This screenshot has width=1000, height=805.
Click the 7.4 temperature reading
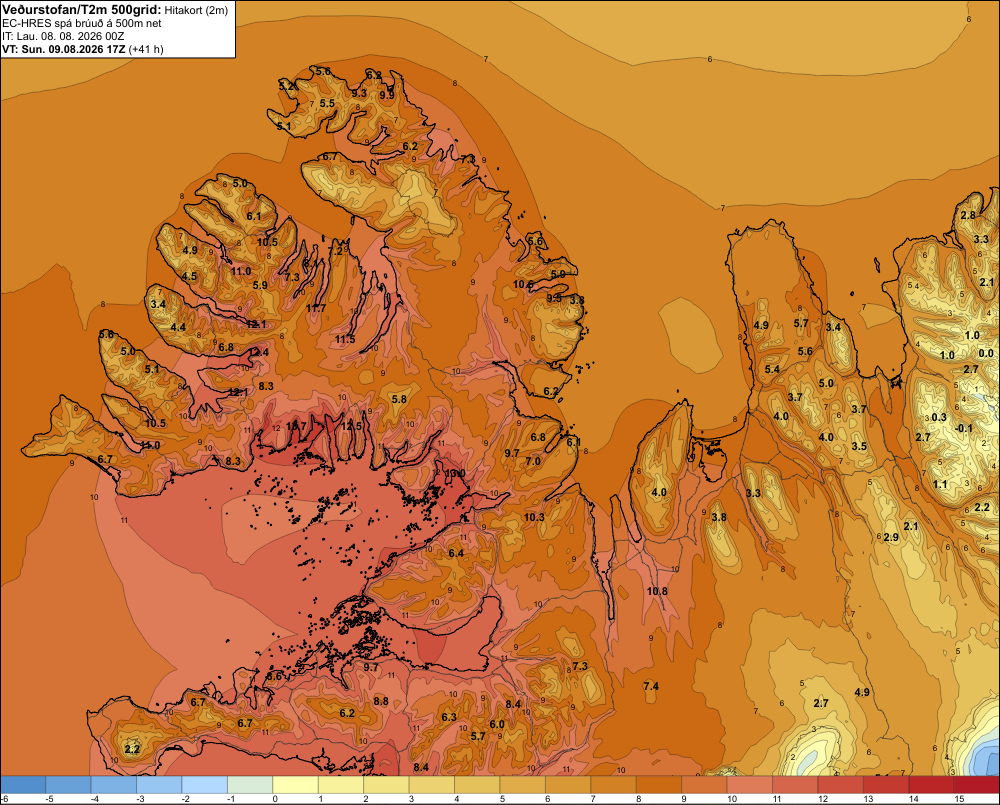pyautogui.click(x=651, y=686)
